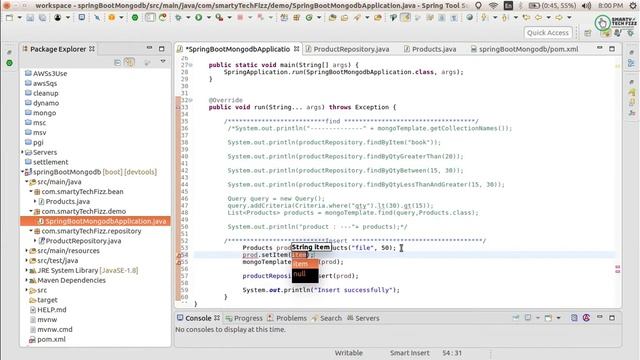Image resolution: width=640 pixels, height=360 pixels.
Task: Click the Save All icon
Action: [x=42, y=18]
